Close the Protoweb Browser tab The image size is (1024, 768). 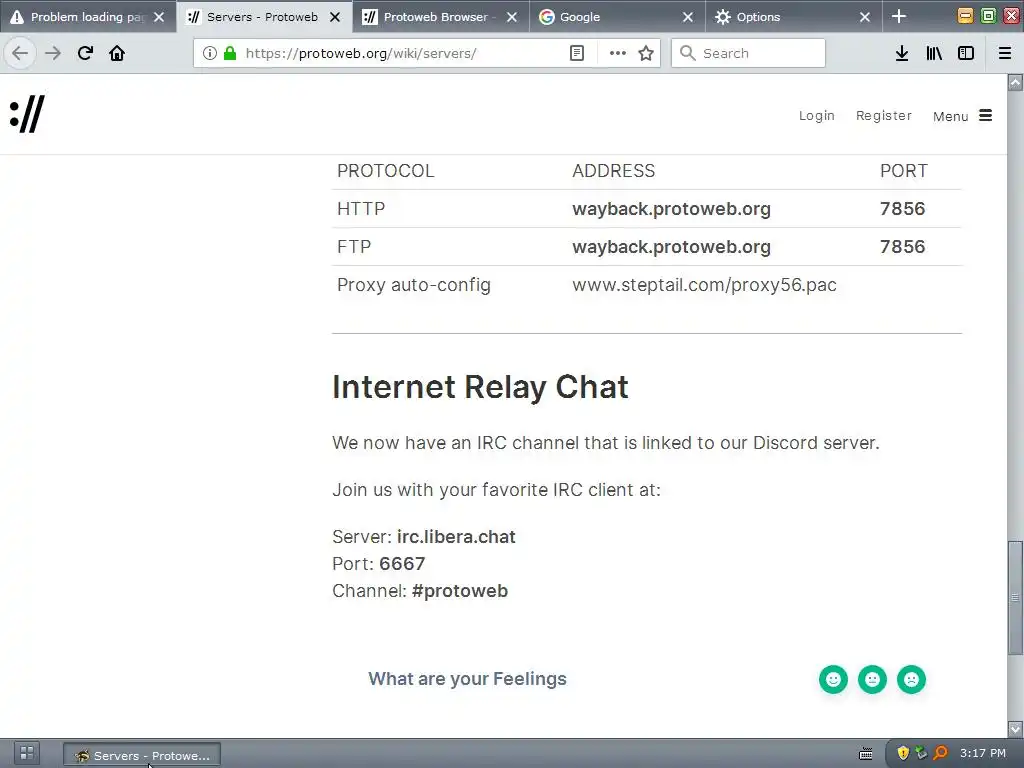click(512, 17)
